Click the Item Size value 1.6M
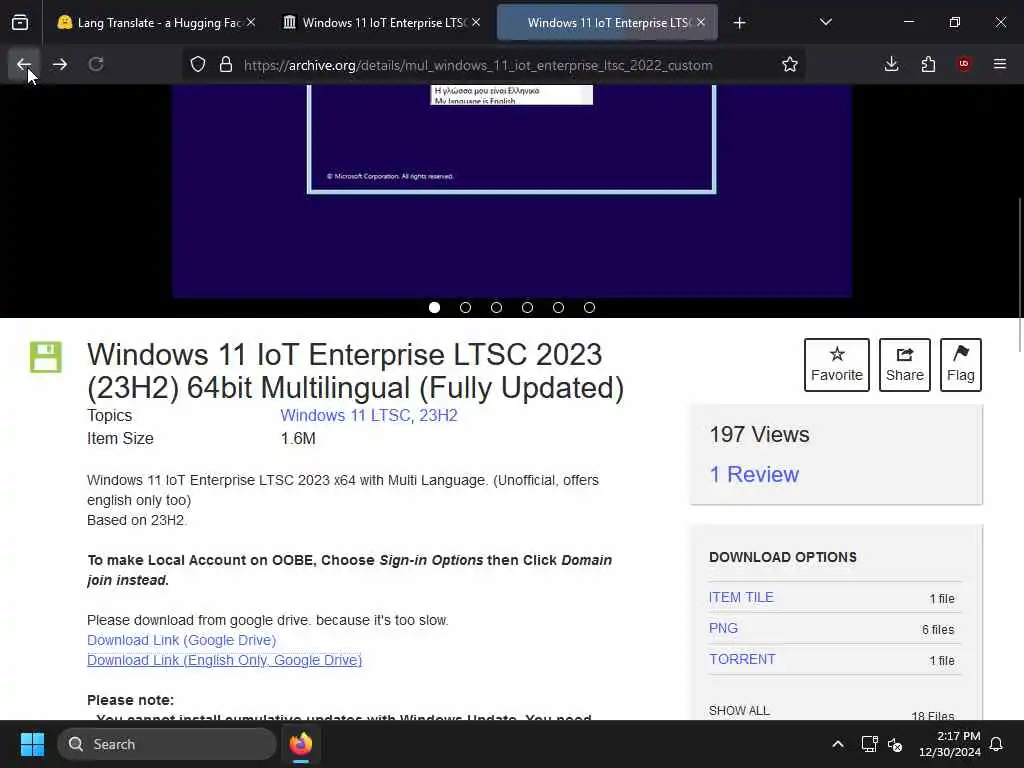Image resolution: width=1024 pixels, height=768 pixels. 298,438
